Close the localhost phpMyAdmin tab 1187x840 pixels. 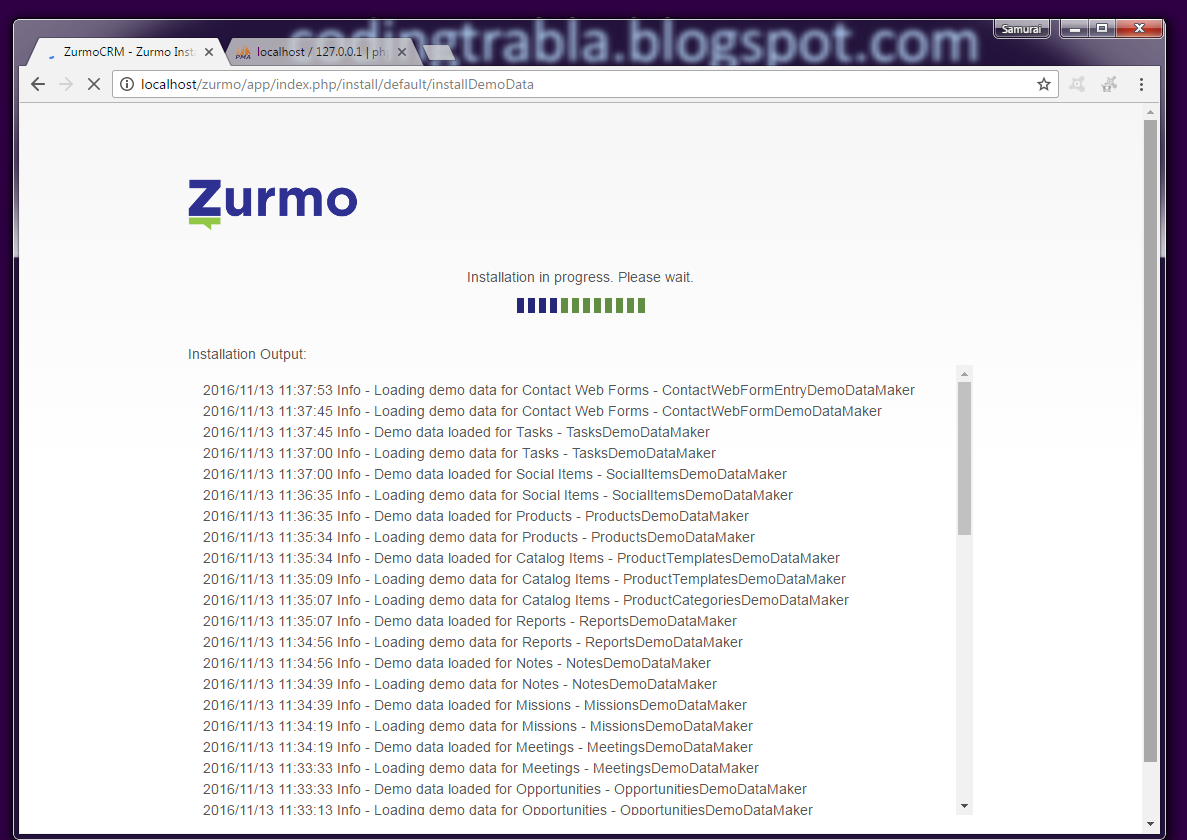402,52
